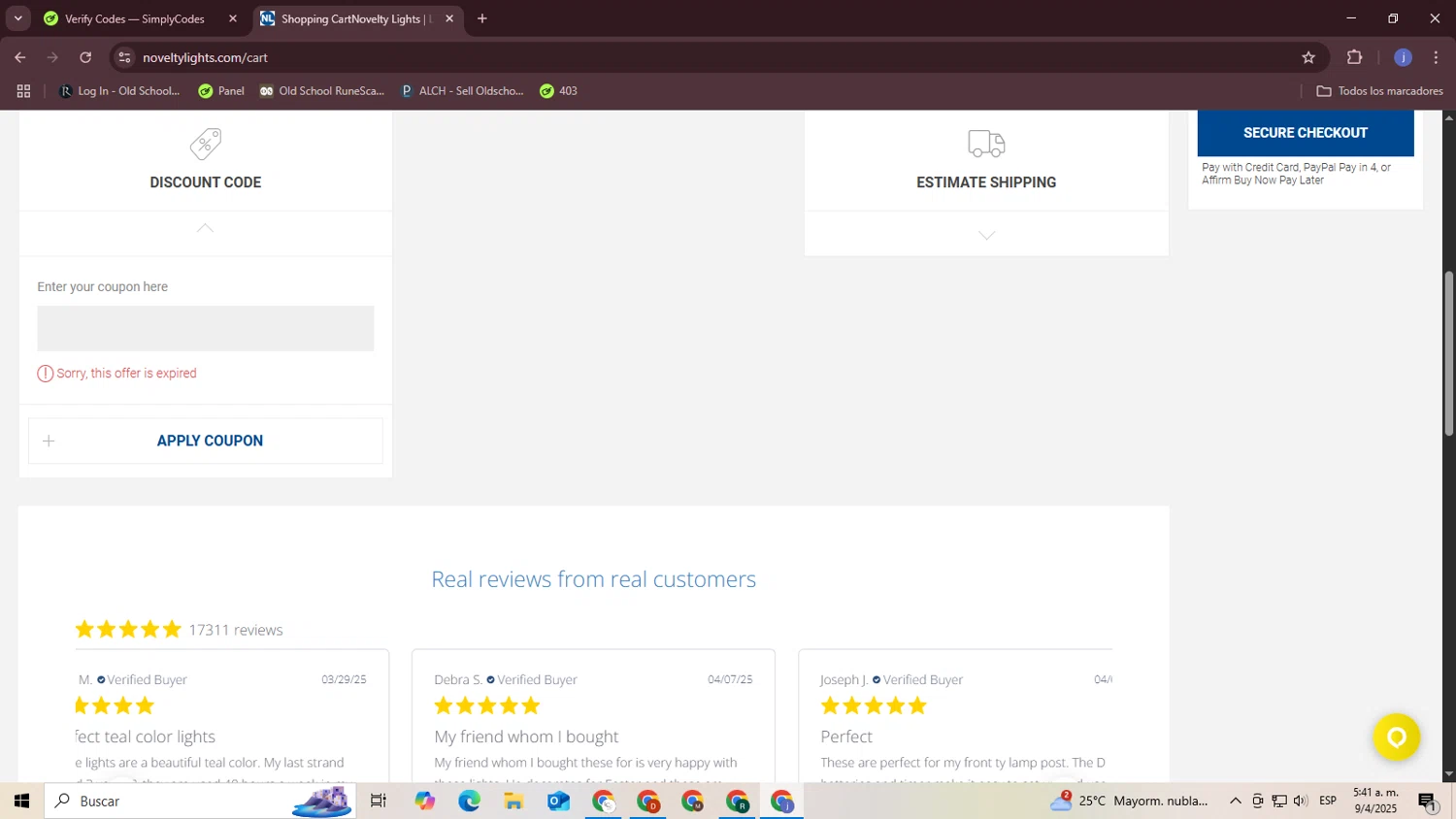
Task: Open the notification center icon
Action: 1428,802
